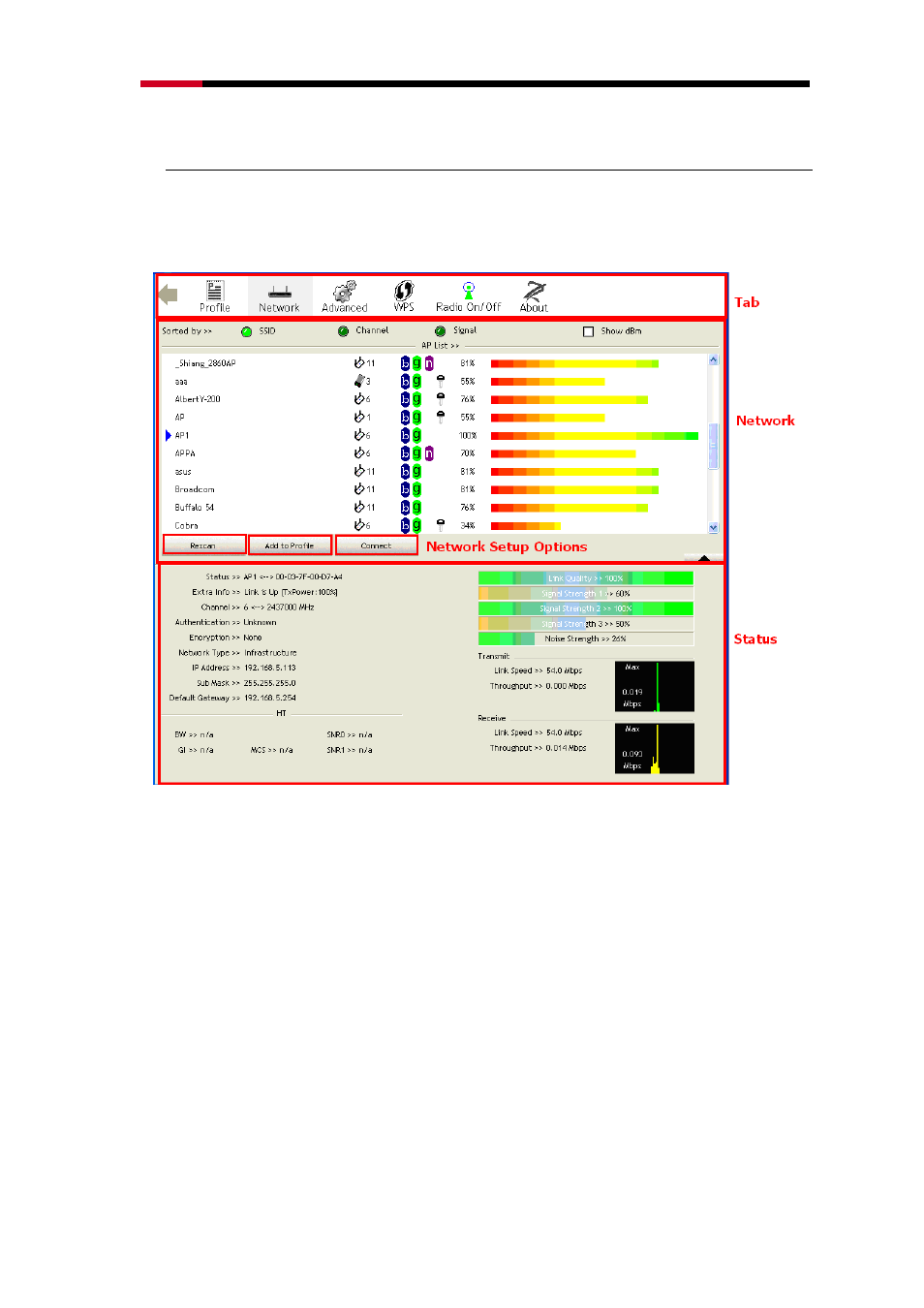Click the AP list scroll-up arrow
The width and height of the screenshot is (924, 1308).
tap(714, 359)
